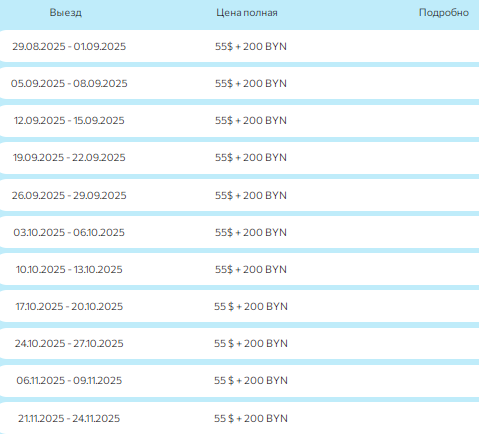The image size is (479, 434).
Task: Click the price in the 21.11.2025 row
Action: coord(251,418)
